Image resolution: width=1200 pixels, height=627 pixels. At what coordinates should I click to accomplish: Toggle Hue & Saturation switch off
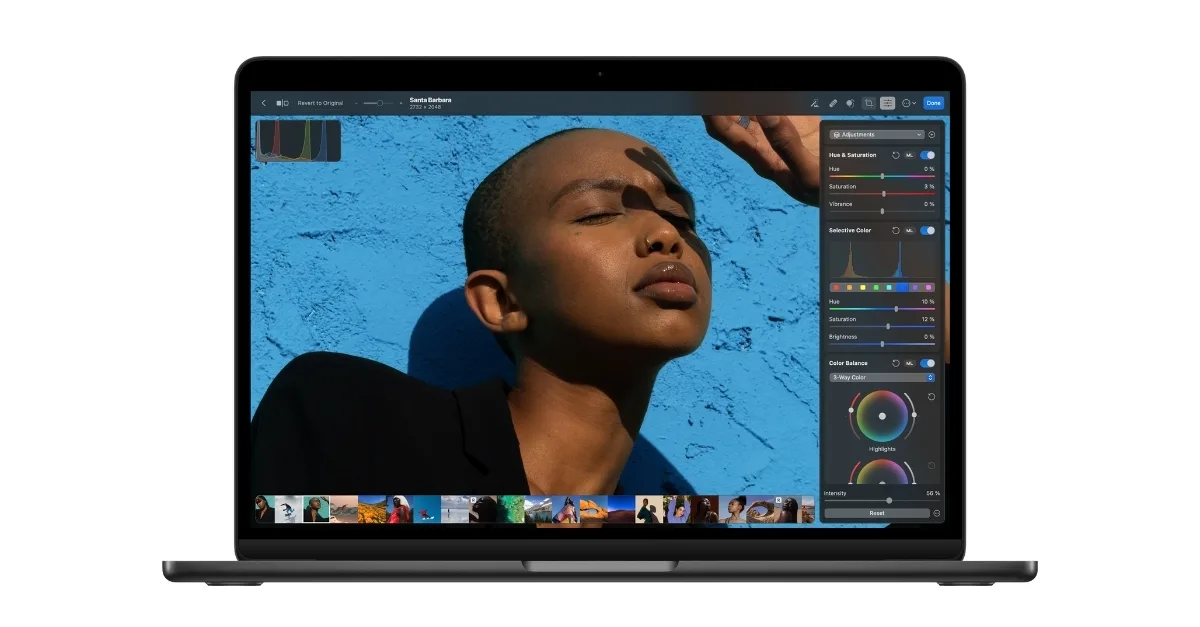click(928, 155)
